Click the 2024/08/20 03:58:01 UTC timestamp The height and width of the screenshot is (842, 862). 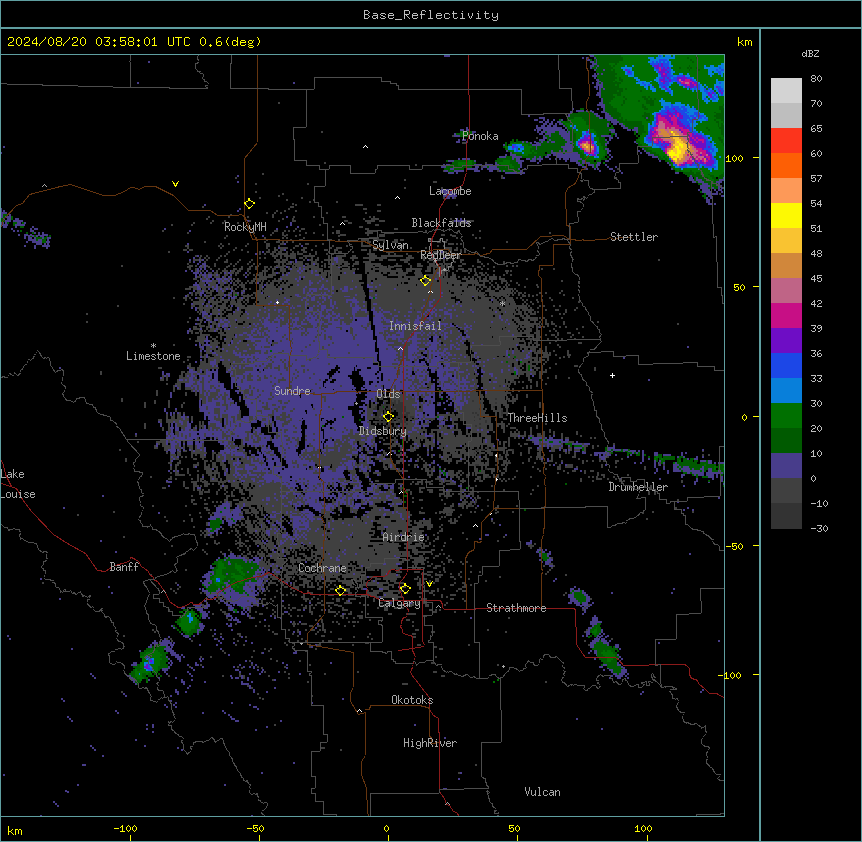click(98, 42)
